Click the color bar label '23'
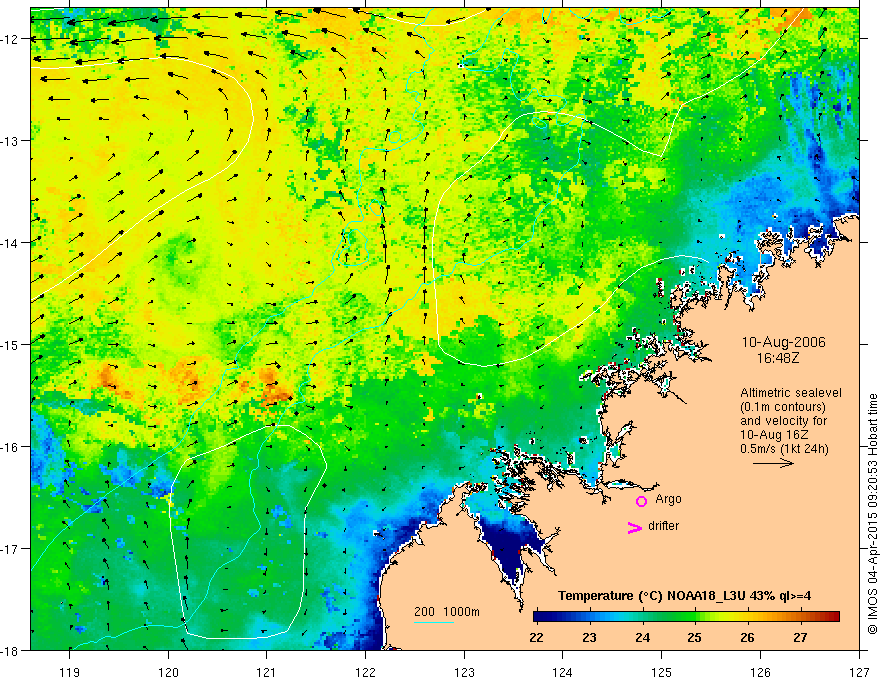This screenshot has height=680, width=880. click(x=589, y=637)
